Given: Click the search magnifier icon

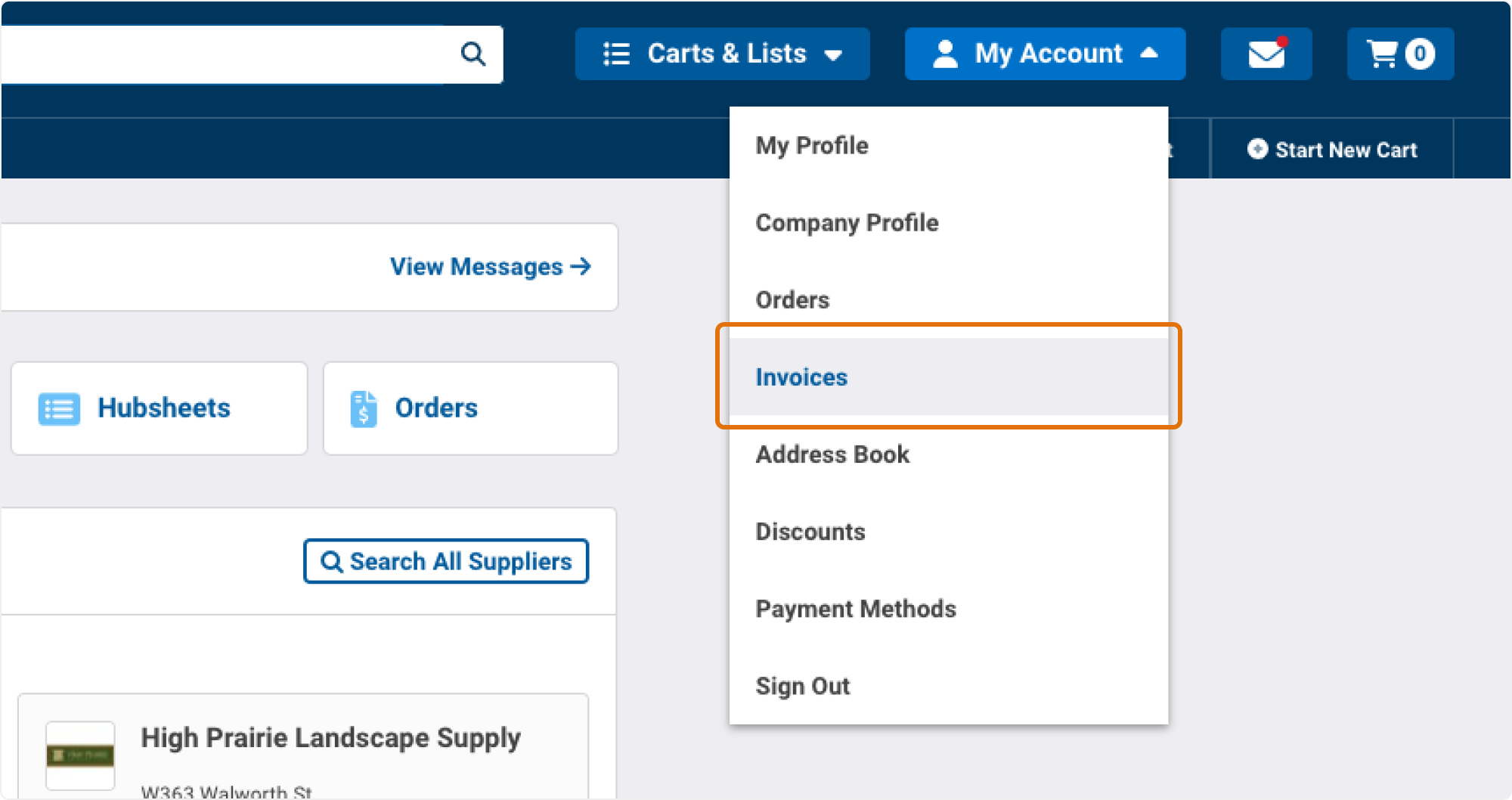Looking at the screenshot, I should pos(473,54).
